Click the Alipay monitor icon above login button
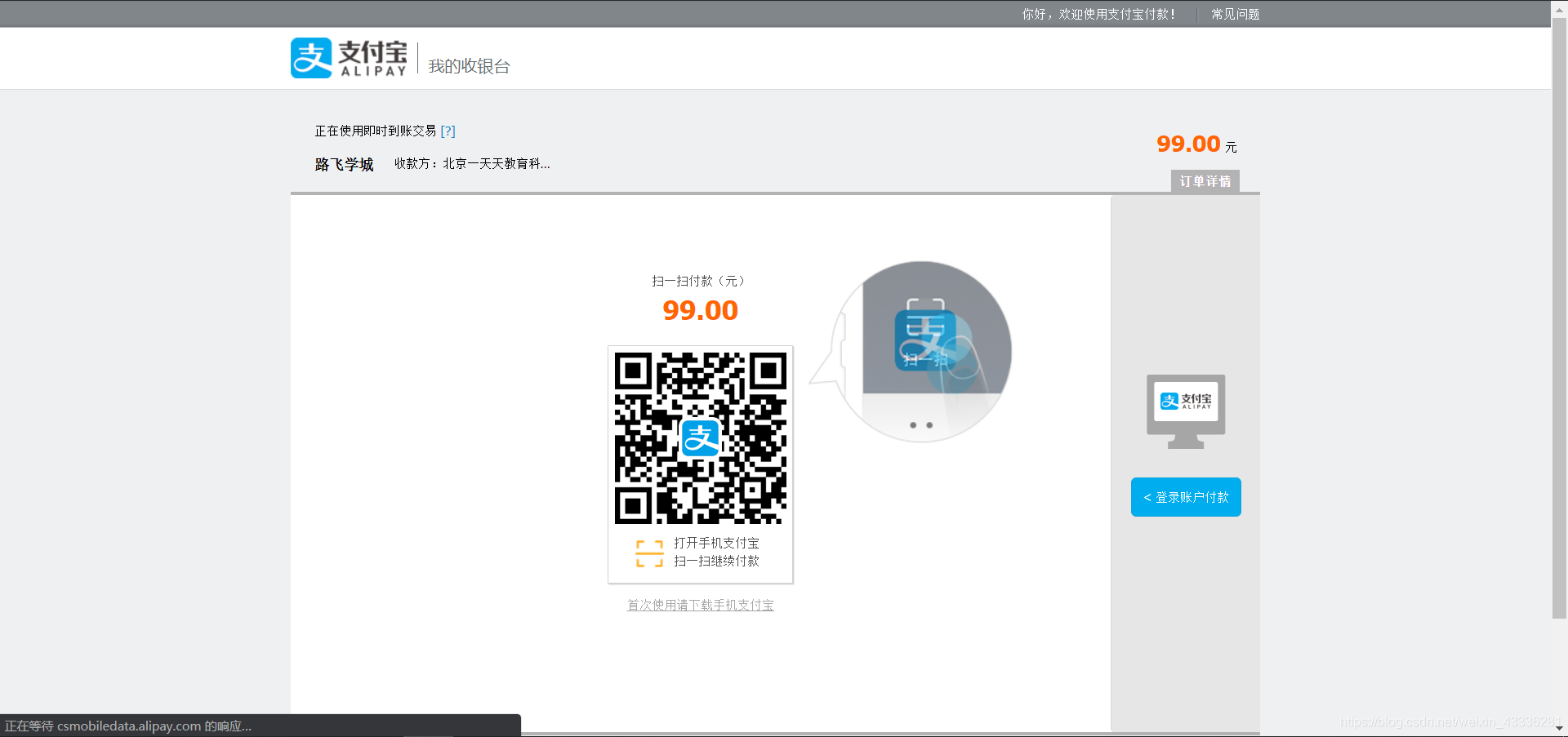The image size is (1568, 737). pyautogui.click(x=1186, y=411)
